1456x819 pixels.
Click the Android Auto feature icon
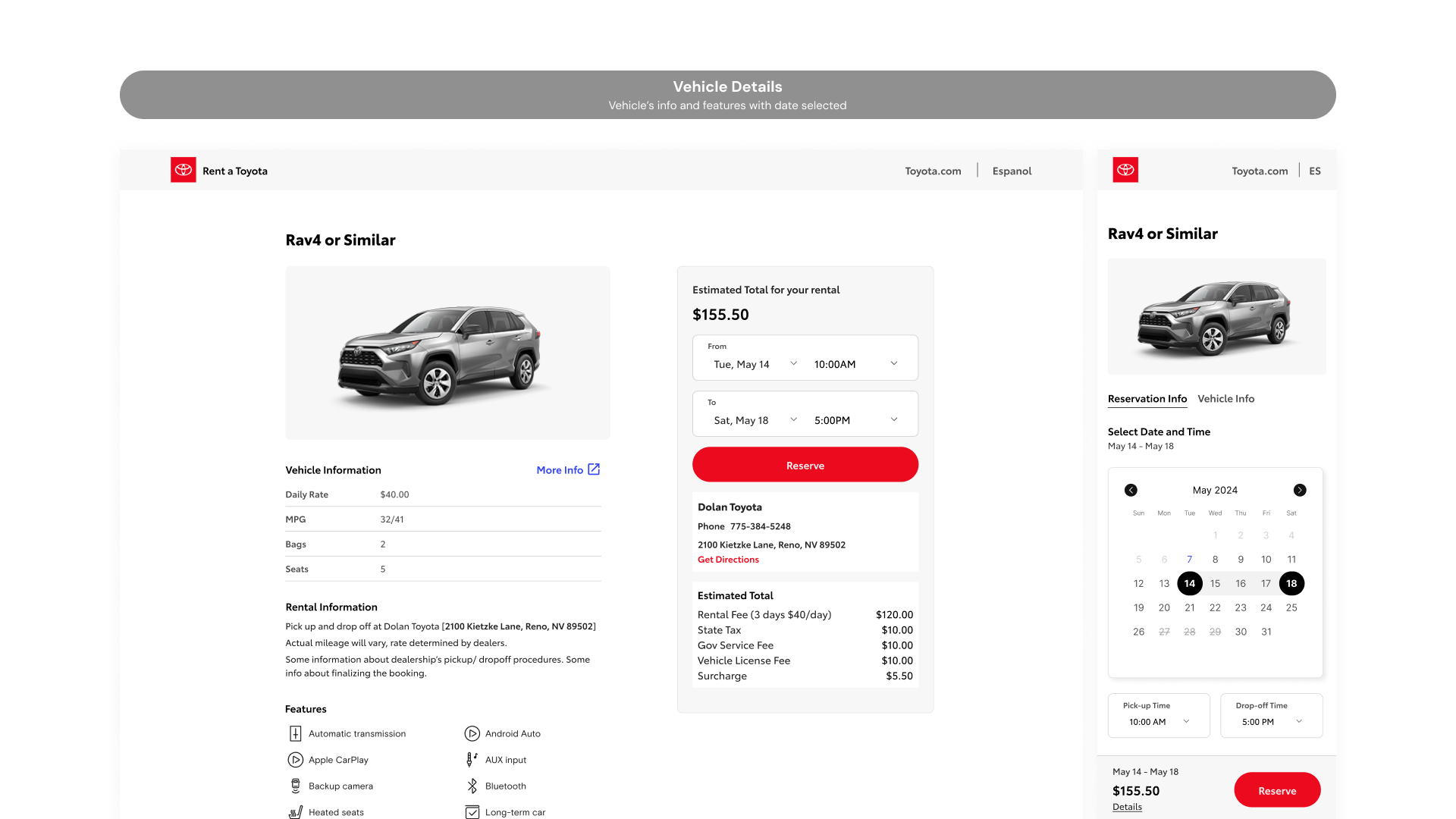pos(472,733)
